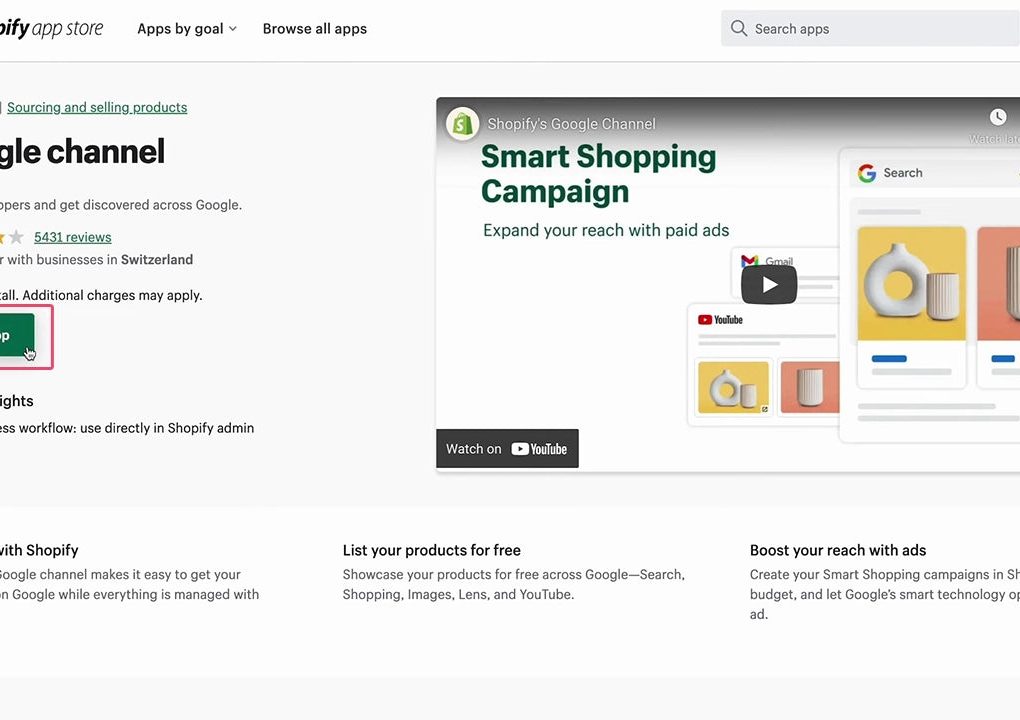Viewport: 1020px width, 720px height.
Task: Click the Switzerland text in popularity line
Action: click(x=157, y=260)
